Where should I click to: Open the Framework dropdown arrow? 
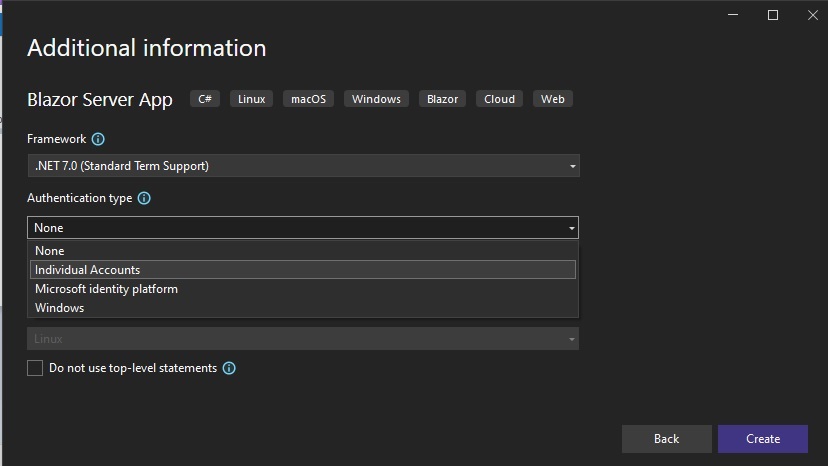pos(572,166)
